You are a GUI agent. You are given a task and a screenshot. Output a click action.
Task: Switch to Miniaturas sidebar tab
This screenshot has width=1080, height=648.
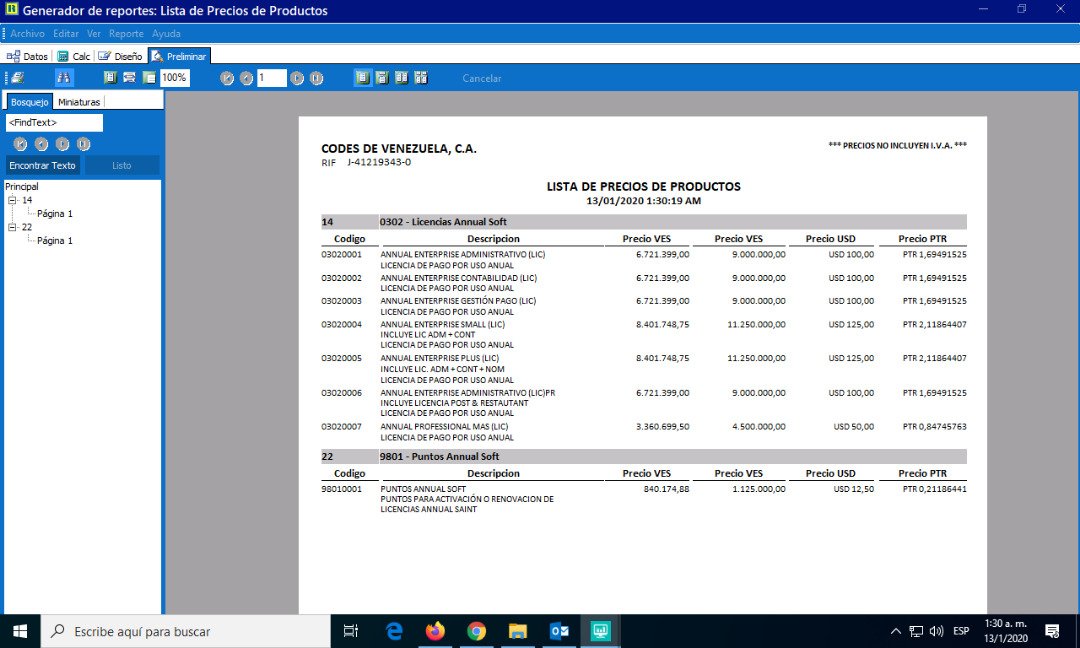coord(79,102)
